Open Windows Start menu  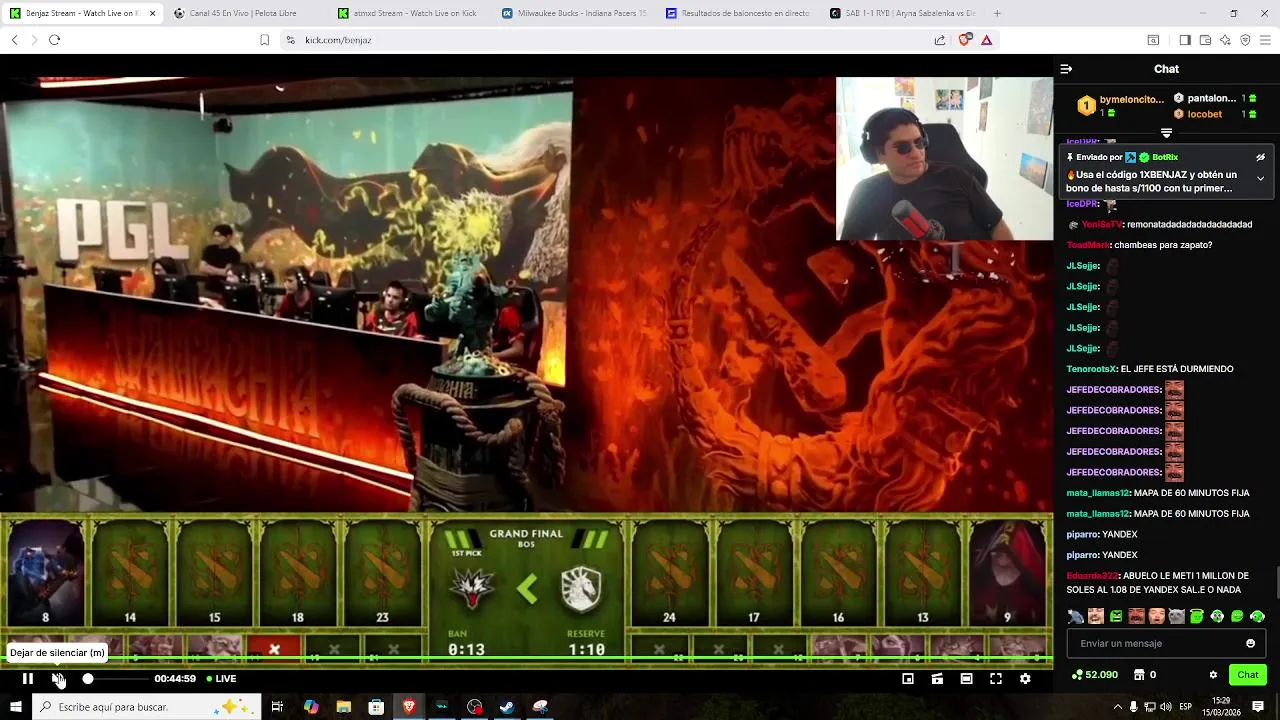coord(15,707)
